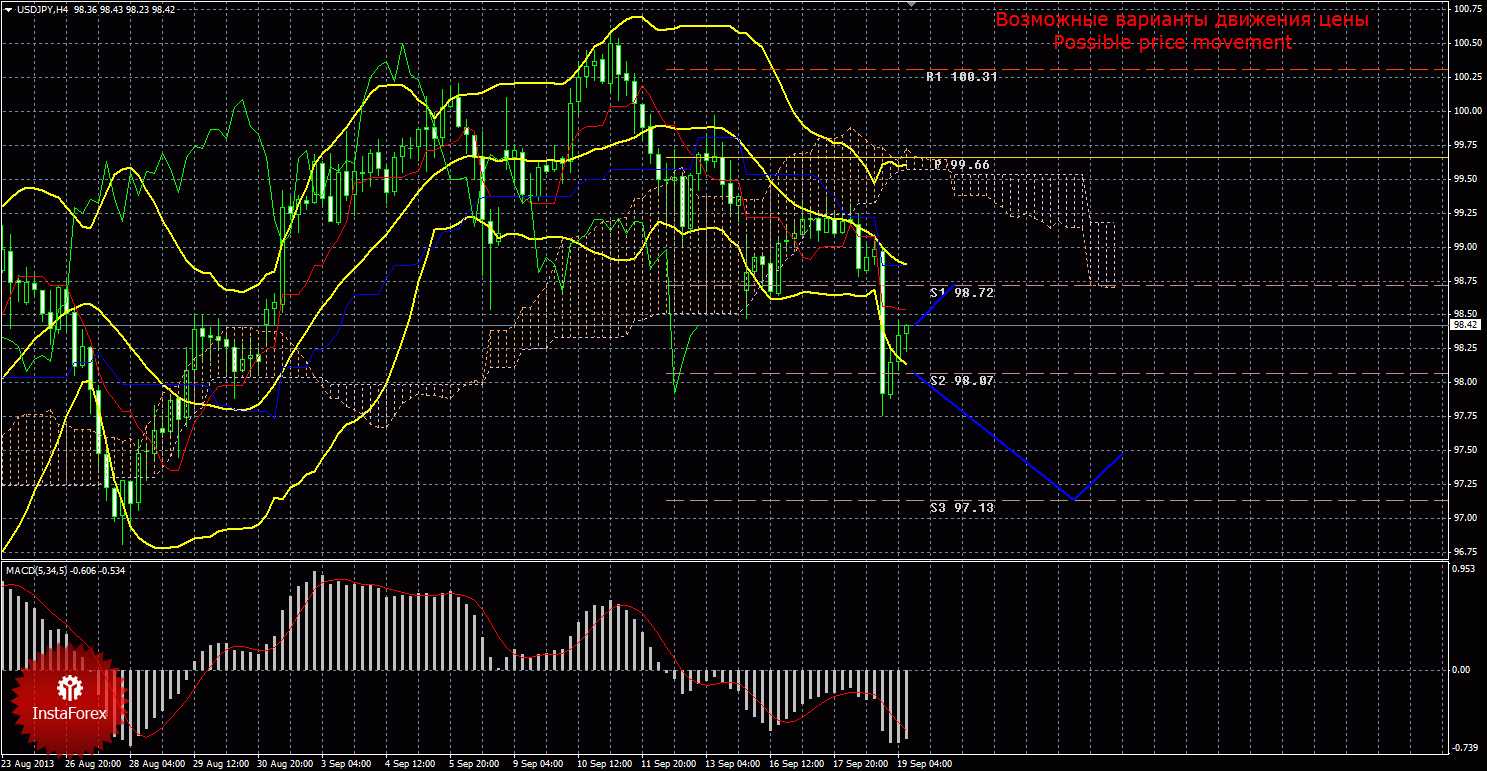Click the 98.75 price scale value
1487x771 pixels.
1465,280
